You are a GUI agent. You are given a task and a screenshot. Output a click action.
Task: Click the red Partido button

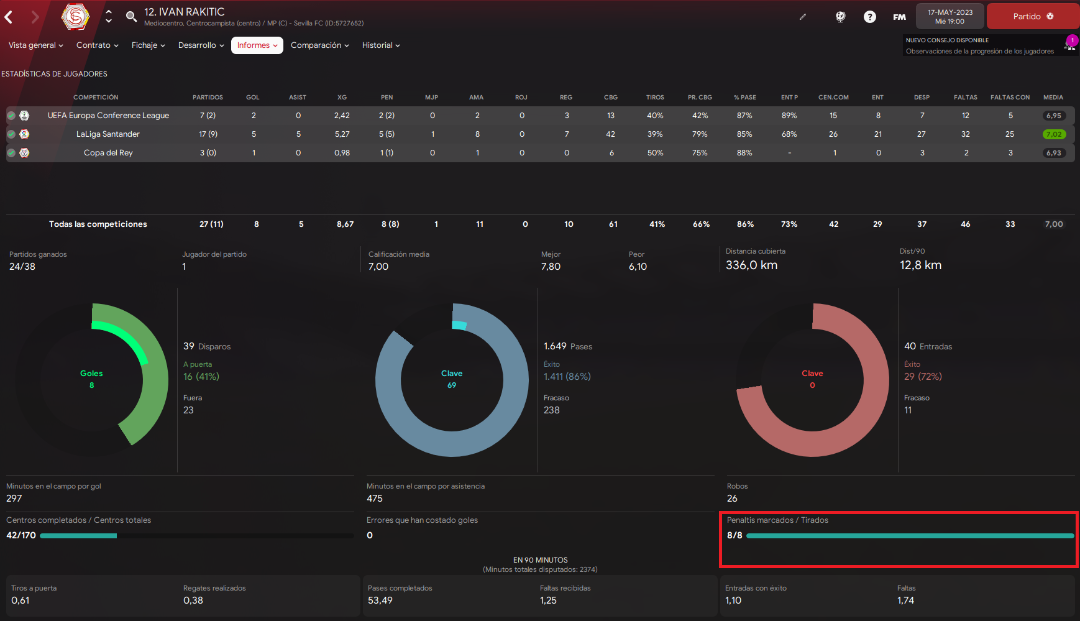click(x=1032, y=16)
